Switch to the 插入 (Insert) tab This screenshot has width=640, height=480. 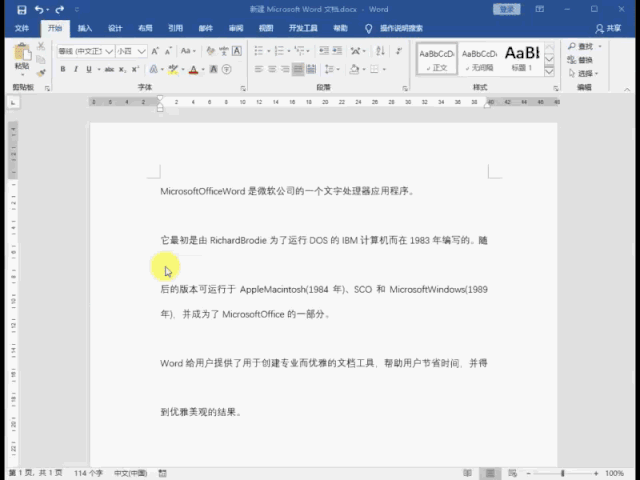[85, 28]
